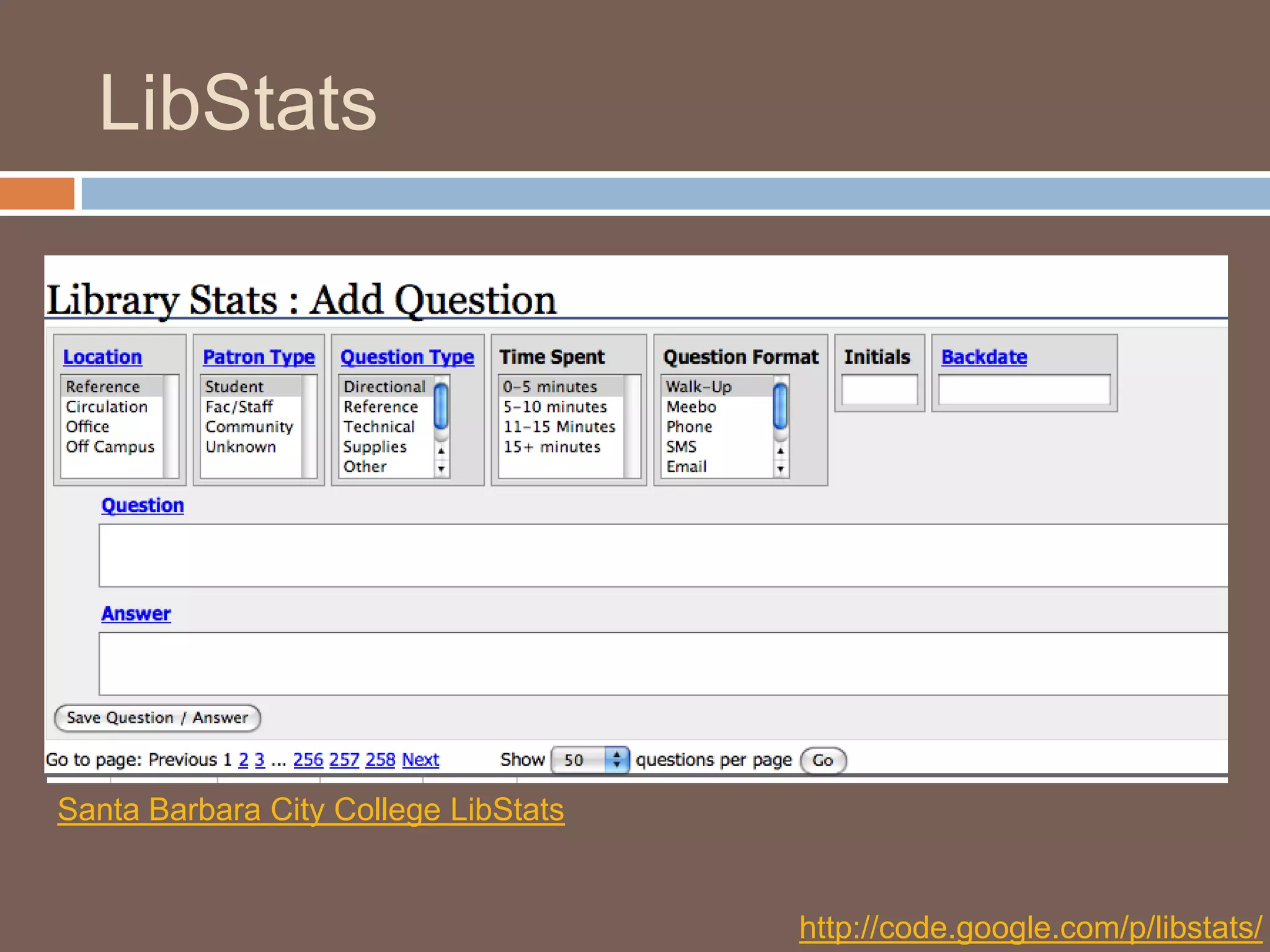Click into the Answer text area
This screenshot has height=952, width=1270.
pos(663,664)
